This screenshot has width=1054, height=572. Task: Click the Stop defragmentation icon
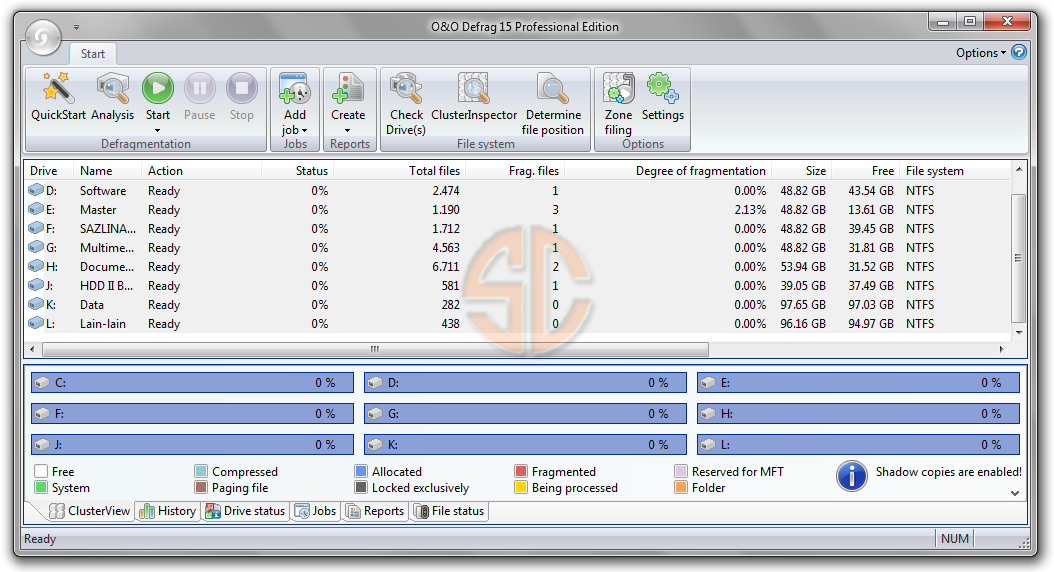pos(241,88)
